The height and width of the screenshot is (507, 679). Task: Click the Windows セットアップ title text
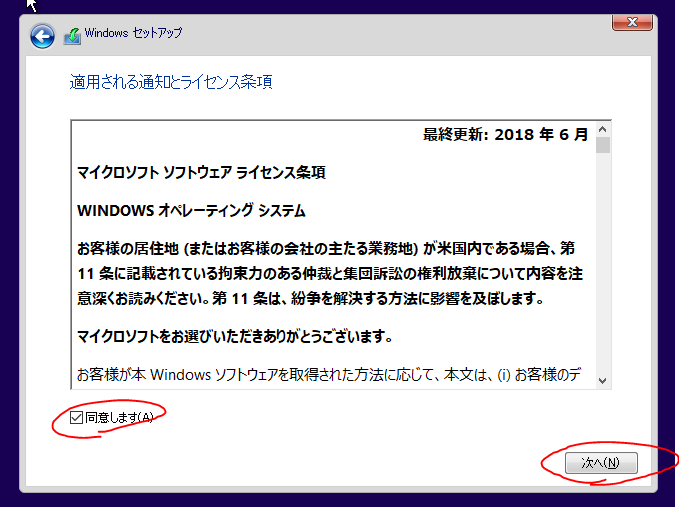pos(133,33)
